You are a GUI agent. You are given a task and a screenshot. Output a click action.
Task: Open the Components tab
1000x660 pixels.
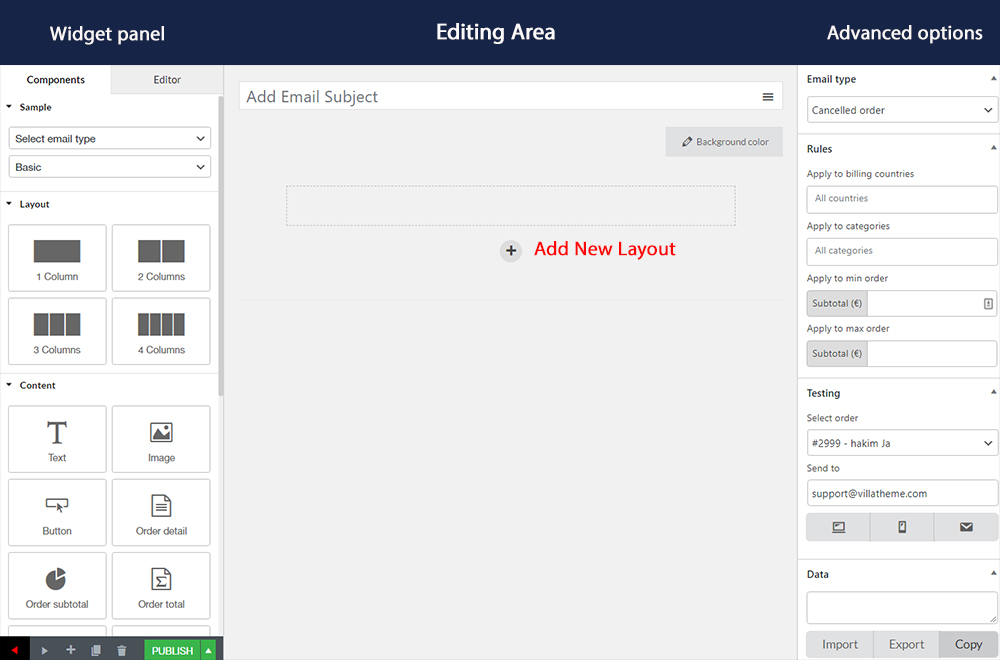(55, 79)
